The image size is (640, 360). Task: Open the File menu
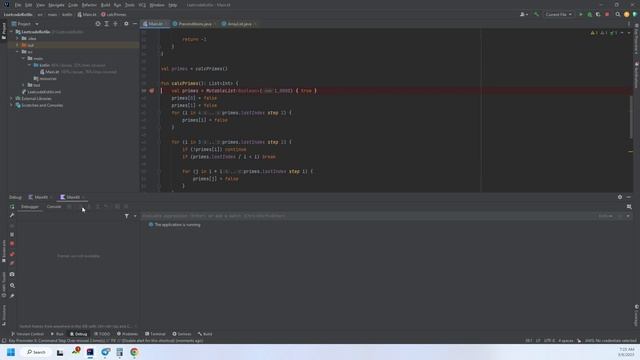click(x=18, y=5)
